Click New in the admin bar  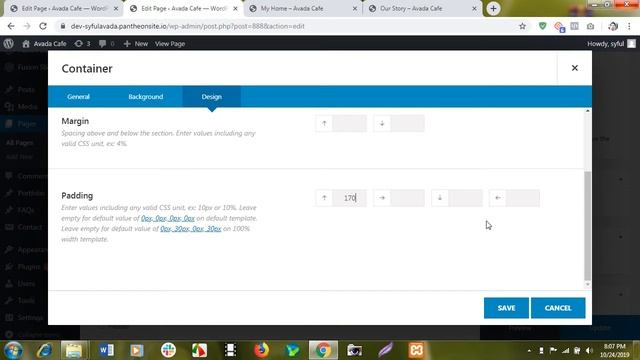[x=136, y=44]
